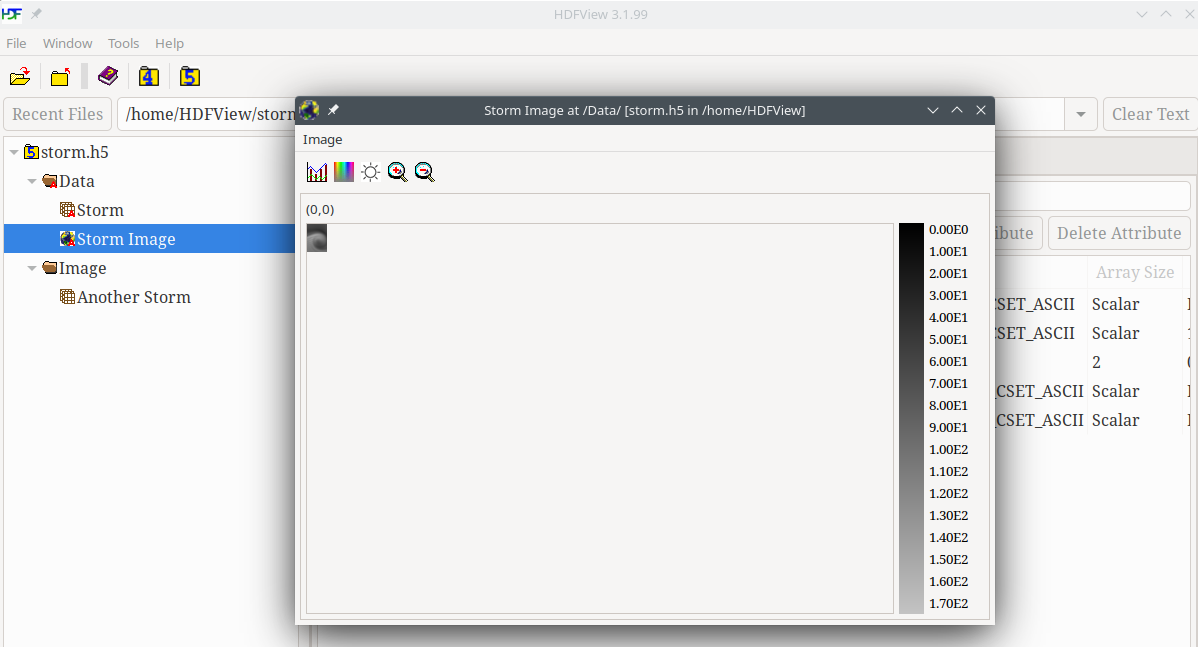1198x647 pixels.
Task: Zoom out of the storm image
Action: coord(425,172)
